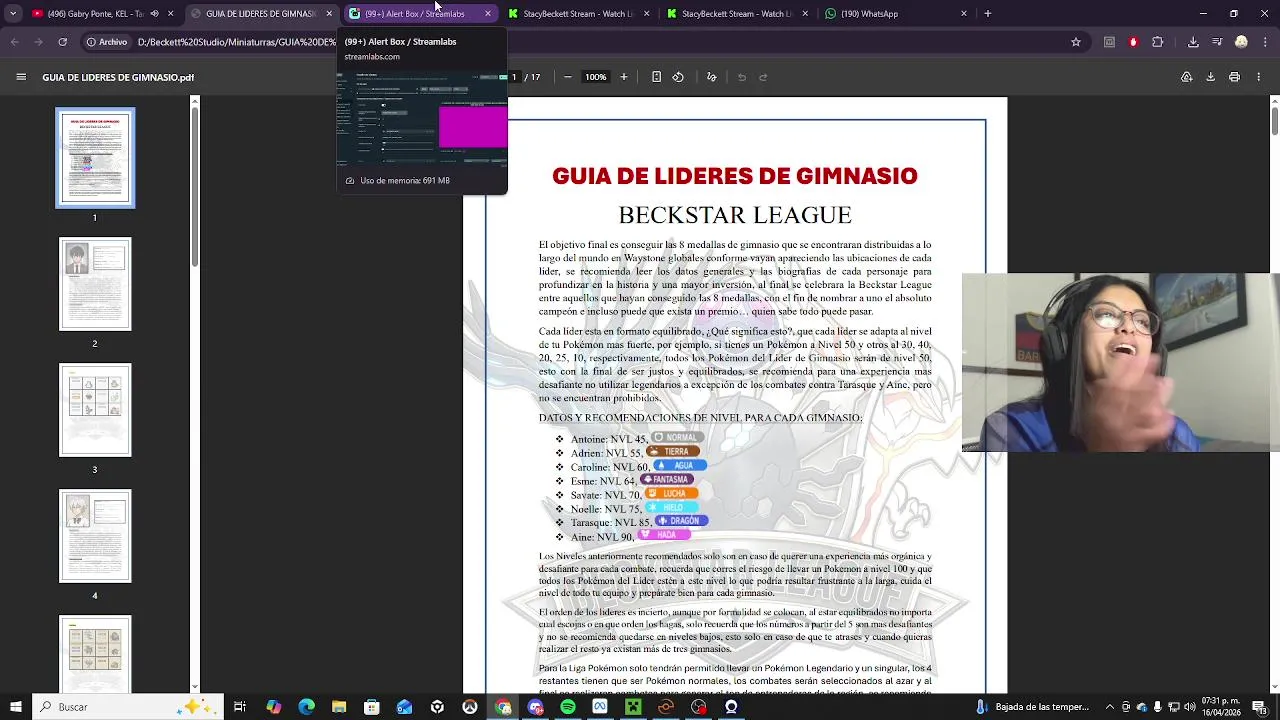Open the tab search dropdown

13,14
